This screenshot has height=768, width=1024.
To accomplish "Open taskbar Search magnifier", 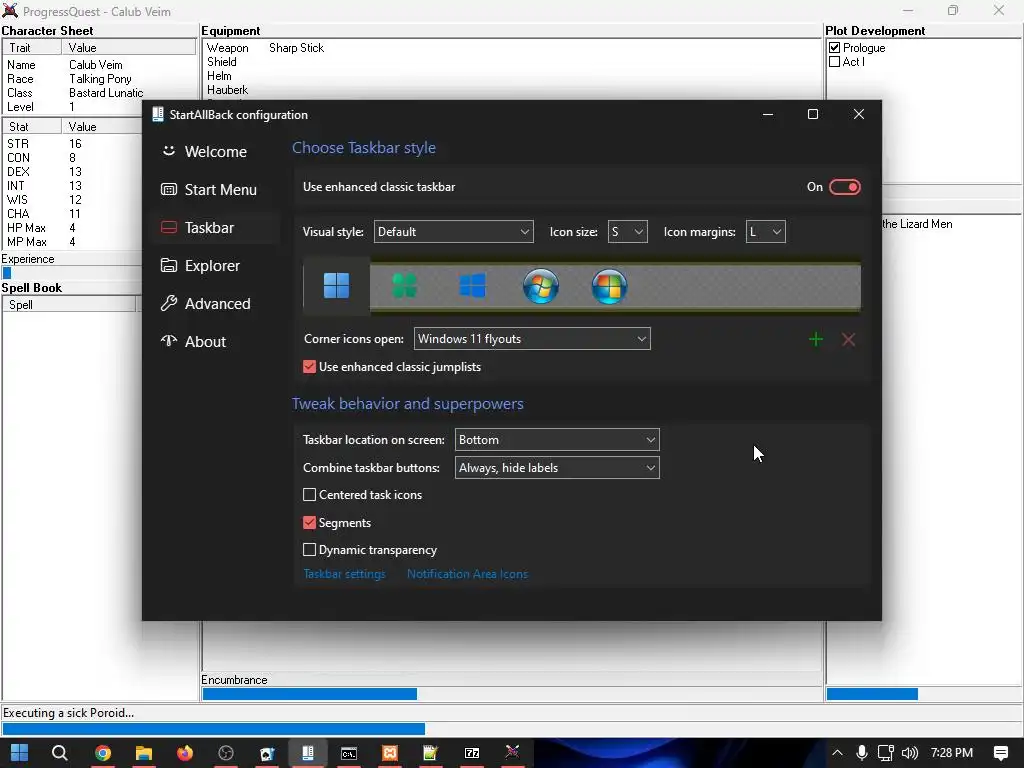I will (x=59, y=753).
